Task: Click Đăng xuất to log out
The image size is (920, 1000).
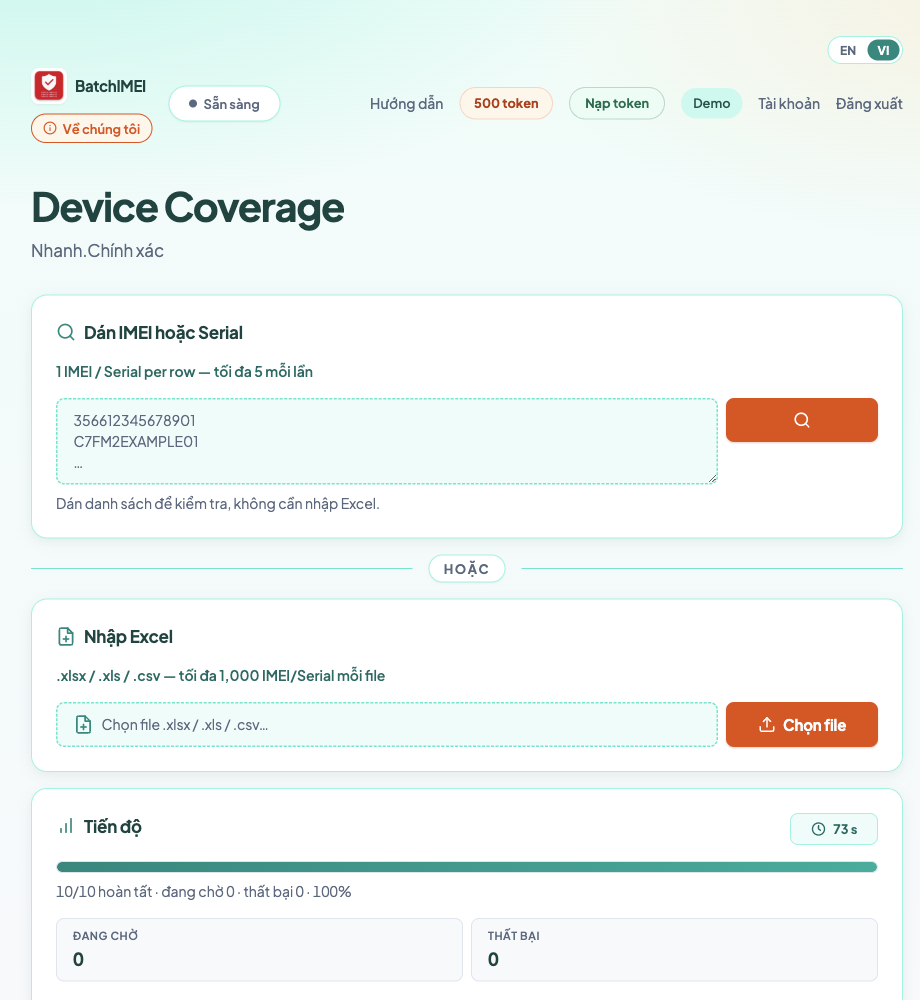Action: [869, 103]
